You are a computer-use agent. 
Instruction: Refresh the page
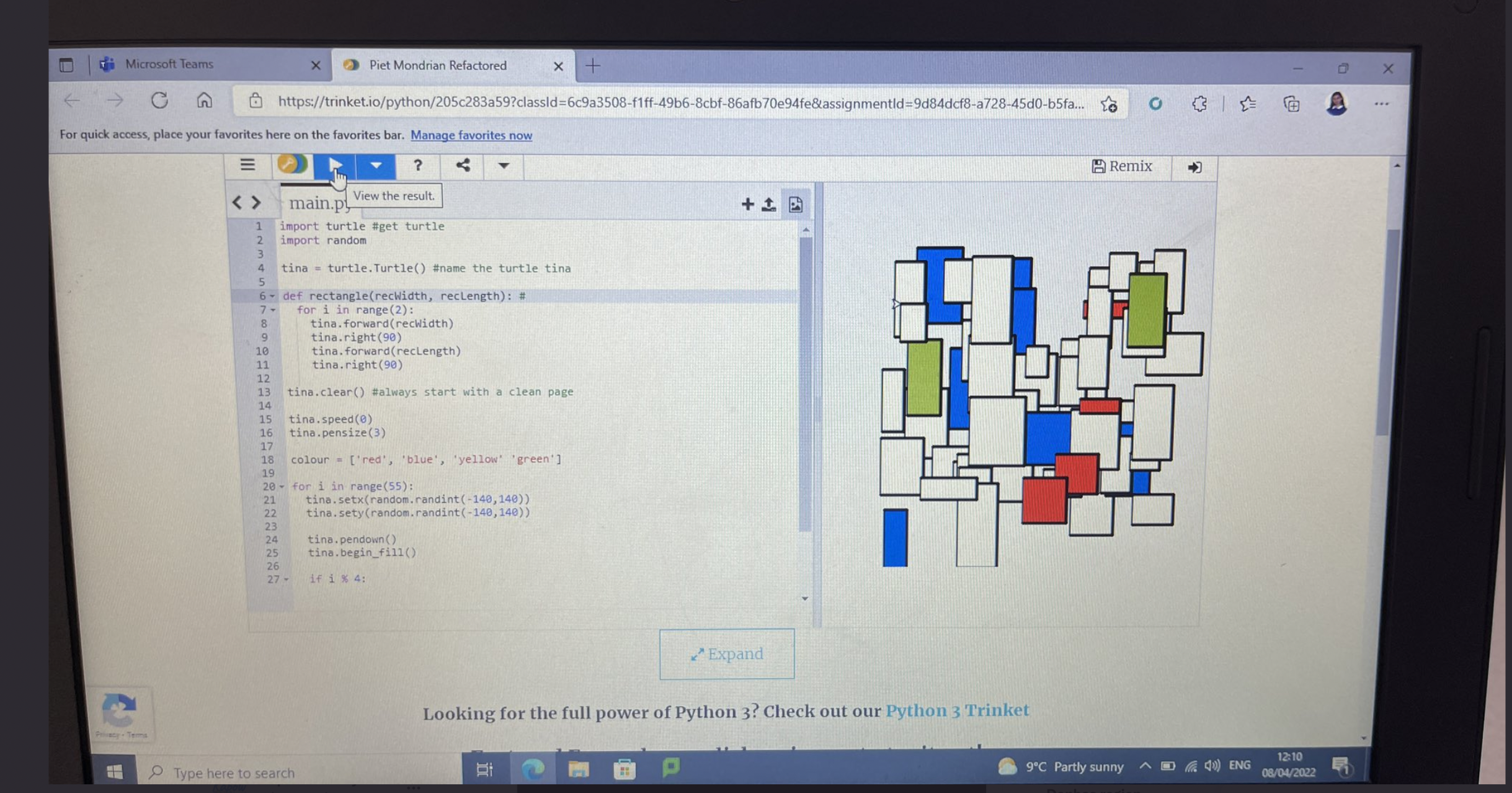pyautogui.click(x=159, y=101)
